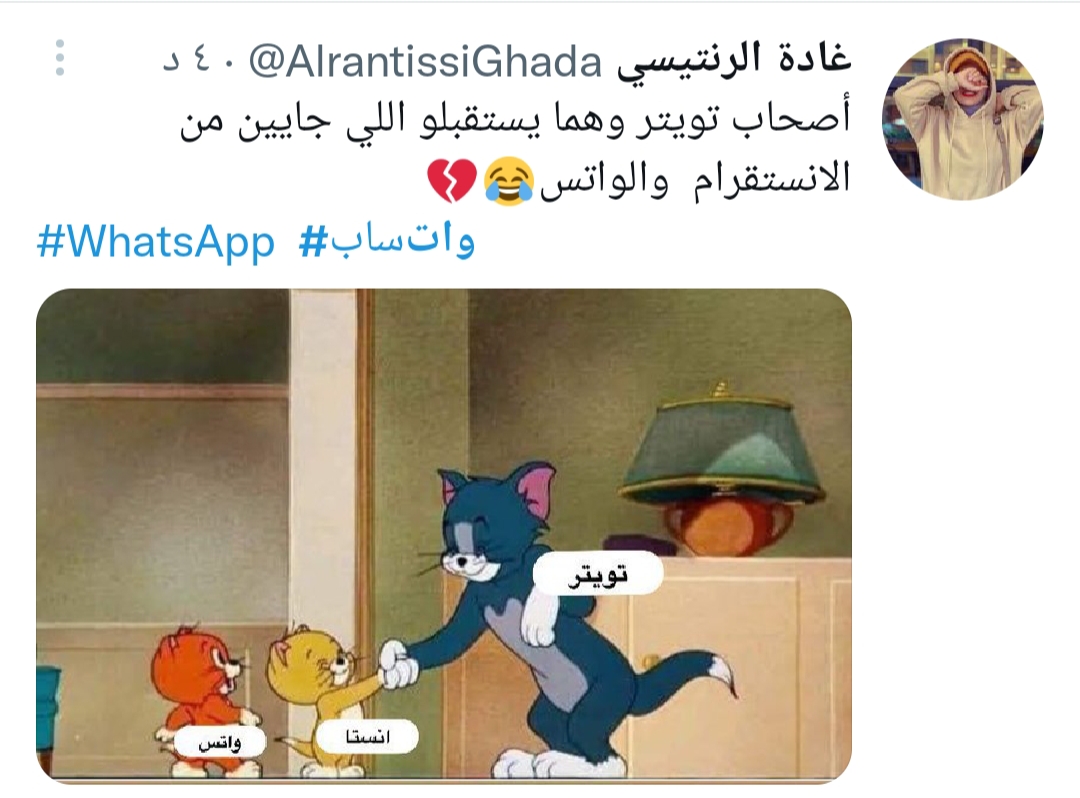Click the broken heart emoji in tweet
The height and width of the screenshot is (798, 1080).
pos(452,181)
